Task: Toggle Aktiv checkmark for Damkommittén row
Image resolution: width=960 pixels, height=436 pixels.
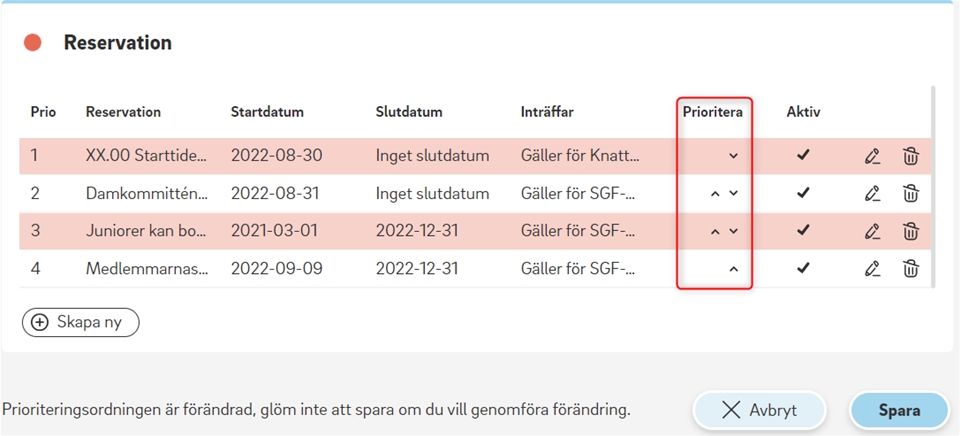Action: (x=803, y=194)
